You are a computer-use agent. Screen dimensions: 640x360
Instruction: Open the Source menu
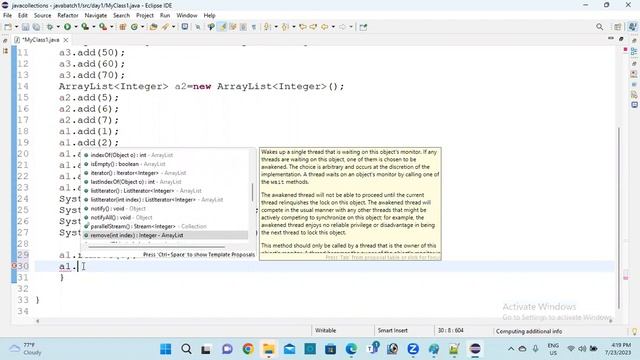tap(42, 16)
